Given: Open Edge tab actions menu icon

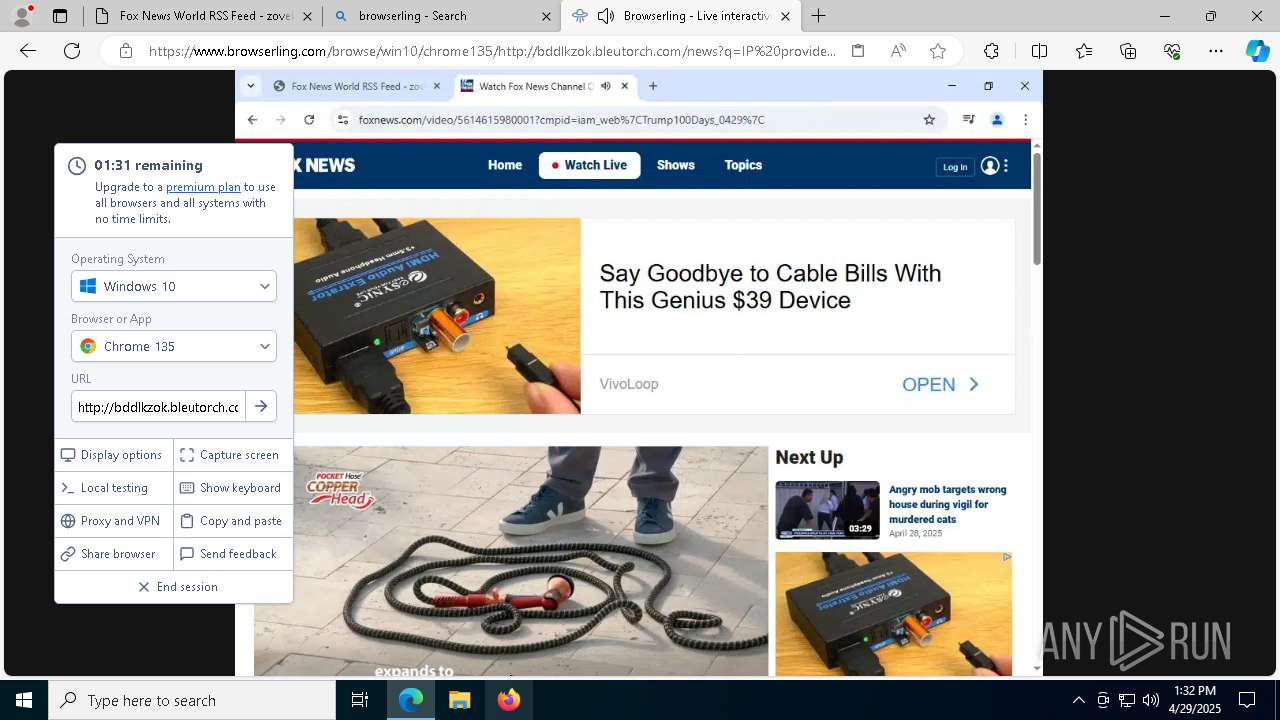Looking at the screenshot, I should [60, 16].
